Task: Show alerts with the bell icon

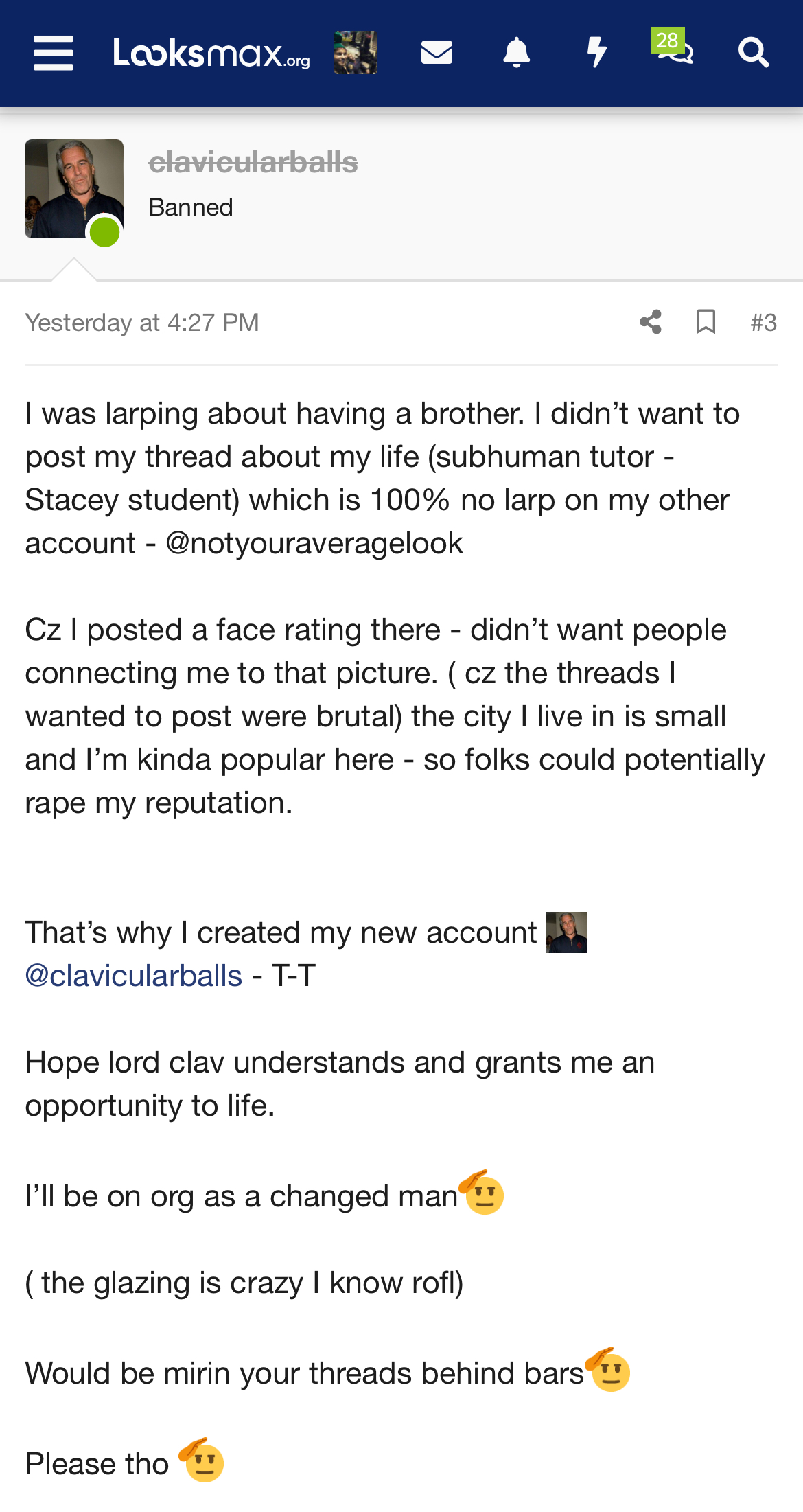Action: [x=517, y=53]
